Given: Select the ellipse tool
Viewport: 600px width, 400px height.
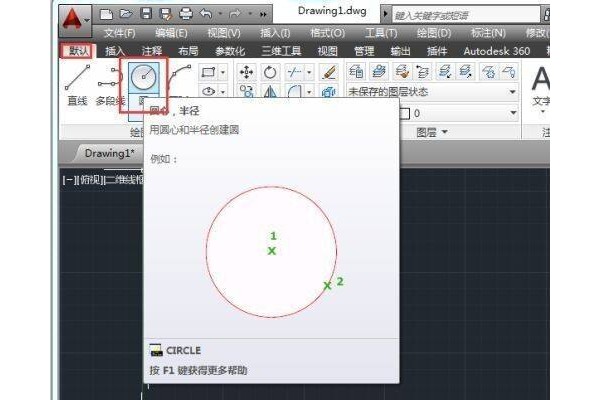Looking at the screenshot, I should [209, 91].
